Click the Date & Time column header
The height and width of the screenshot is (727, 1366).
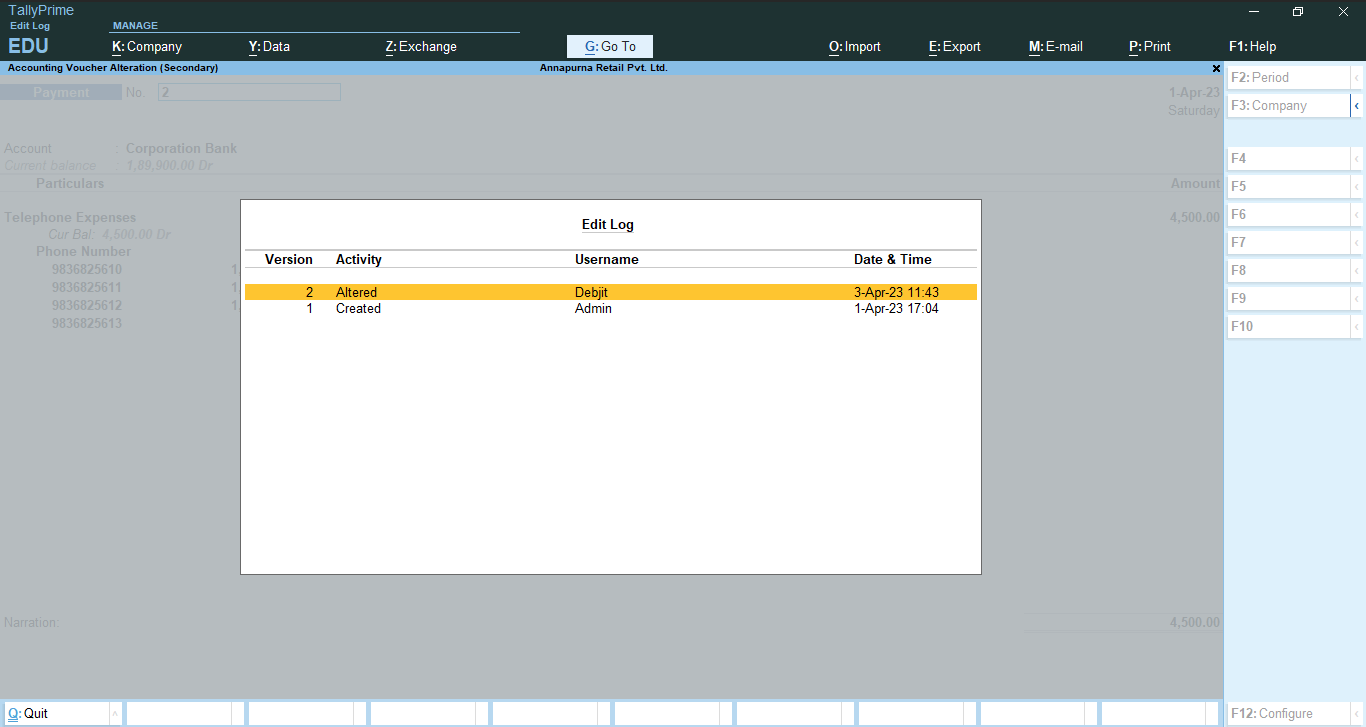[x=893, y=259]
